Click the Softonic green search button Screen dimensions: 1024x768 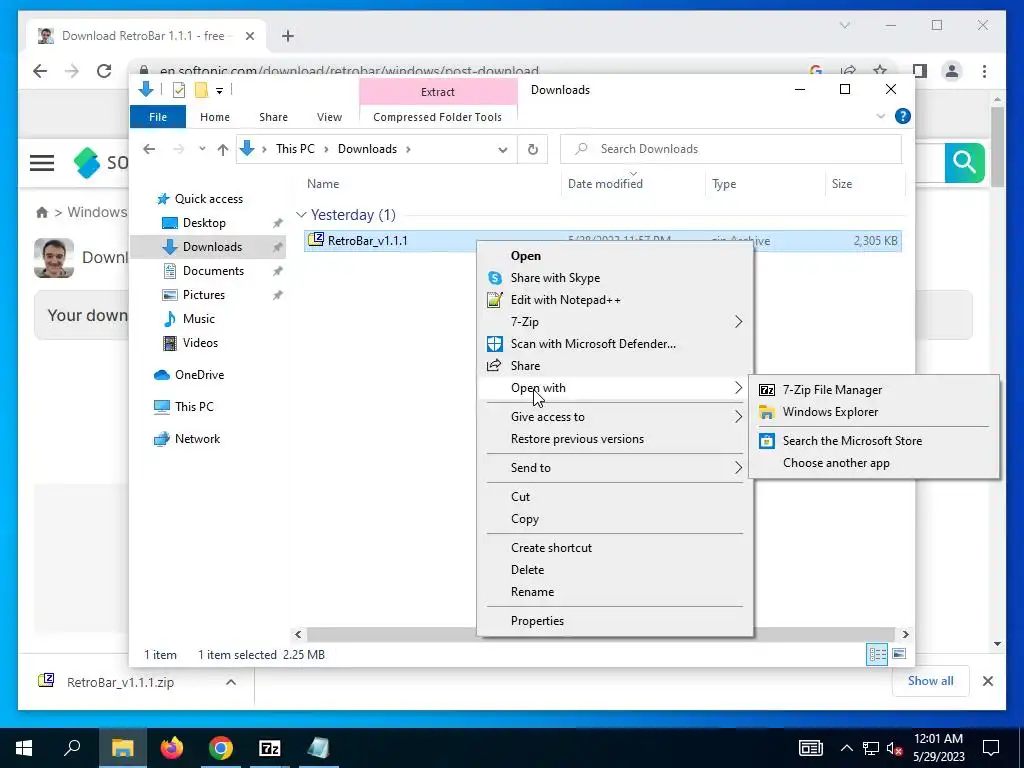[x=964, y=162]
